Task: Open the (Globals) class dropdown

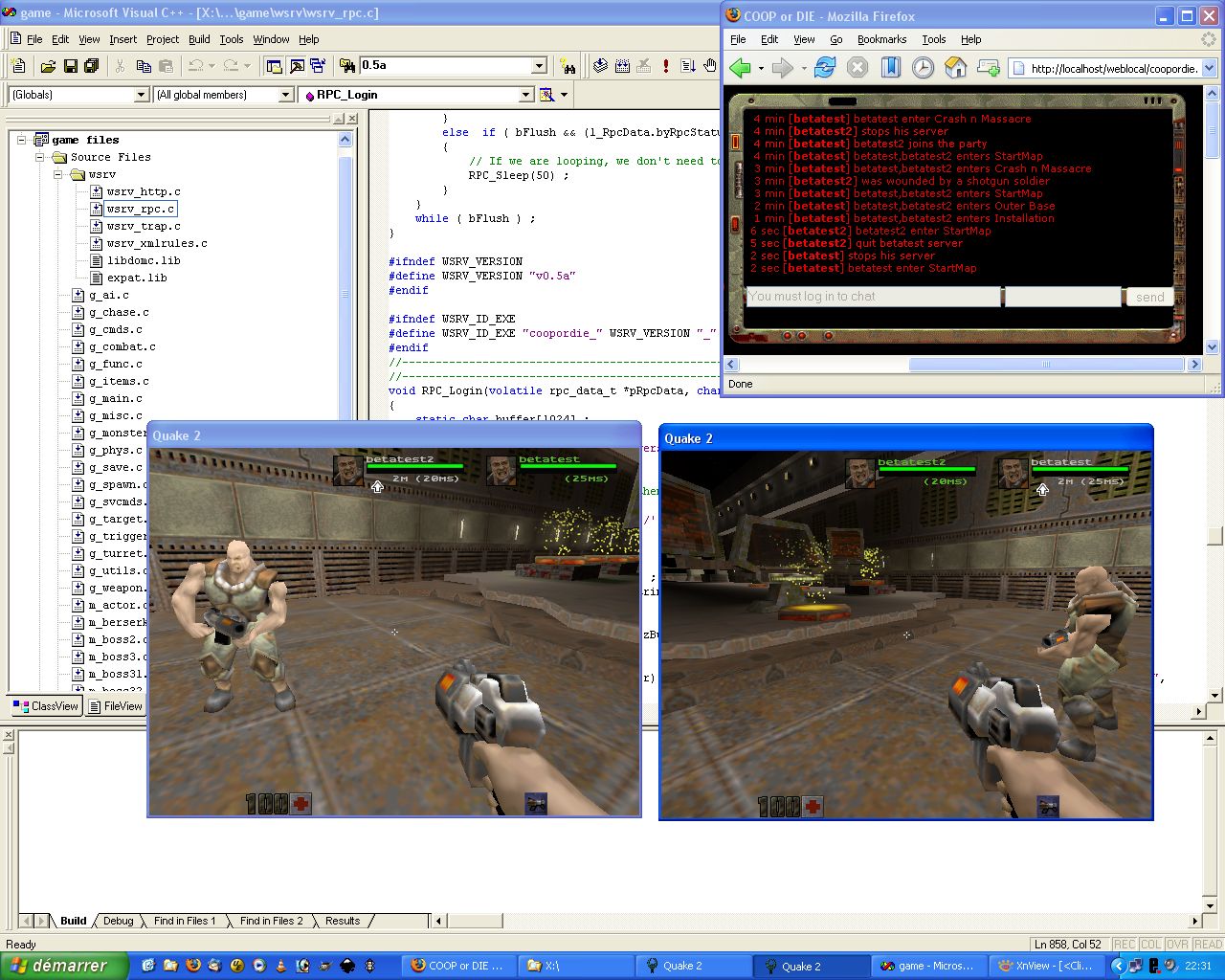Action: (x=142, y=95)
